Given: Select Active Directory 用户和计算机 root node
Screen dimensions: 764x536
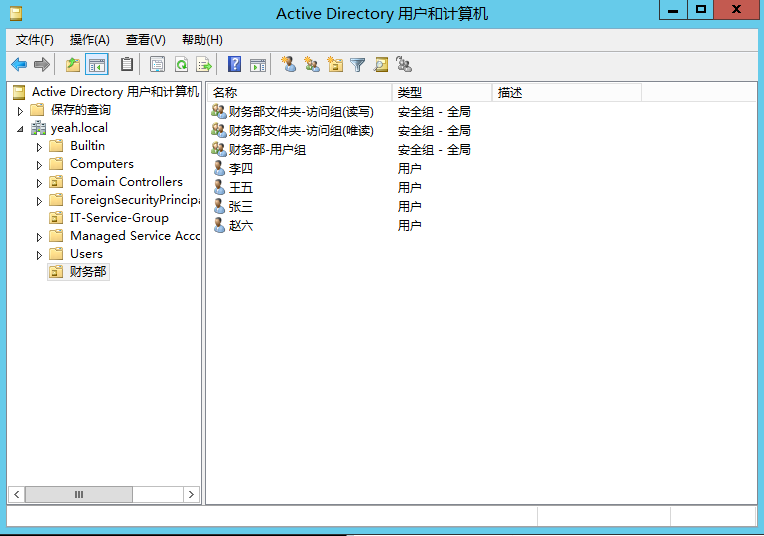Looking at the screenshot, I should 115,92.
